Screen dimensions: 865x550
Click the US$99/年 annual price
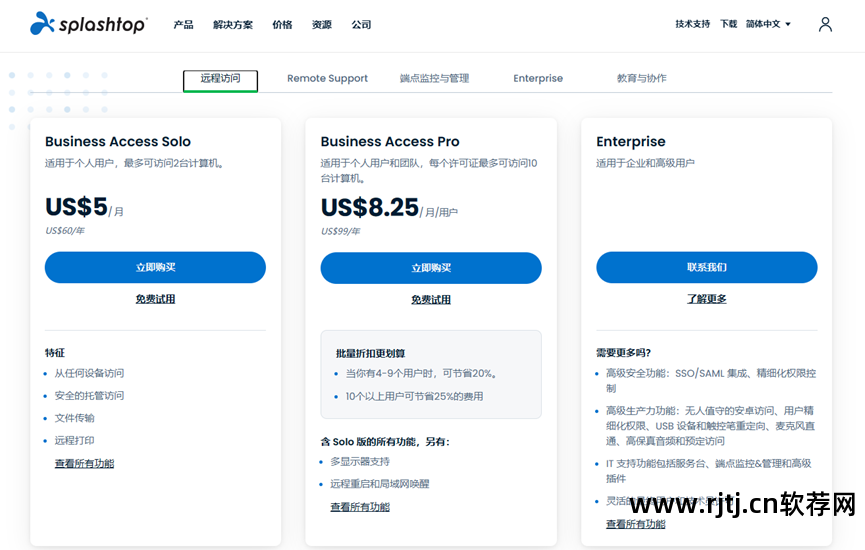point(340,231)
